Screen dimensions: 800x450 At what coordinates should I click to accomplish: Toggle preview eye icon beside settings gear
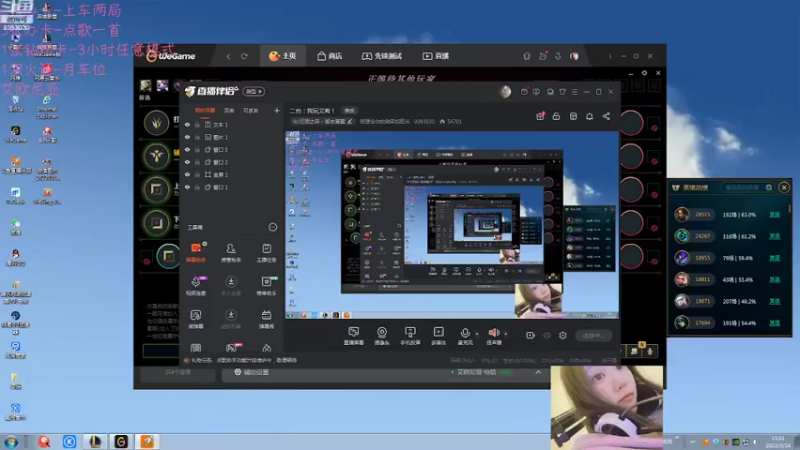(x=547, y=335)
